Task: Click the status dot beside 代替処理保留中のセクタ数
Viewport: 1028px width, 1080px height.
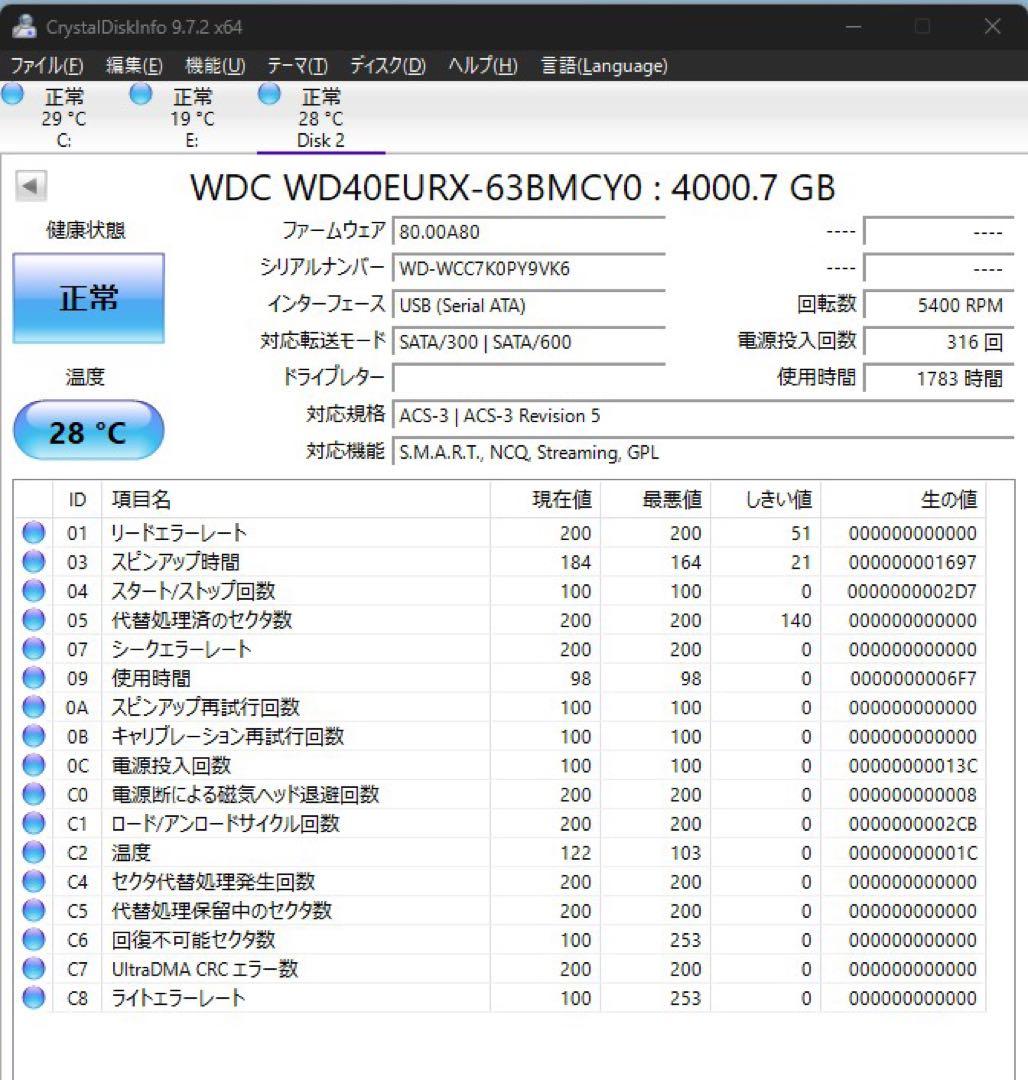Action: (x=32, y=911)
